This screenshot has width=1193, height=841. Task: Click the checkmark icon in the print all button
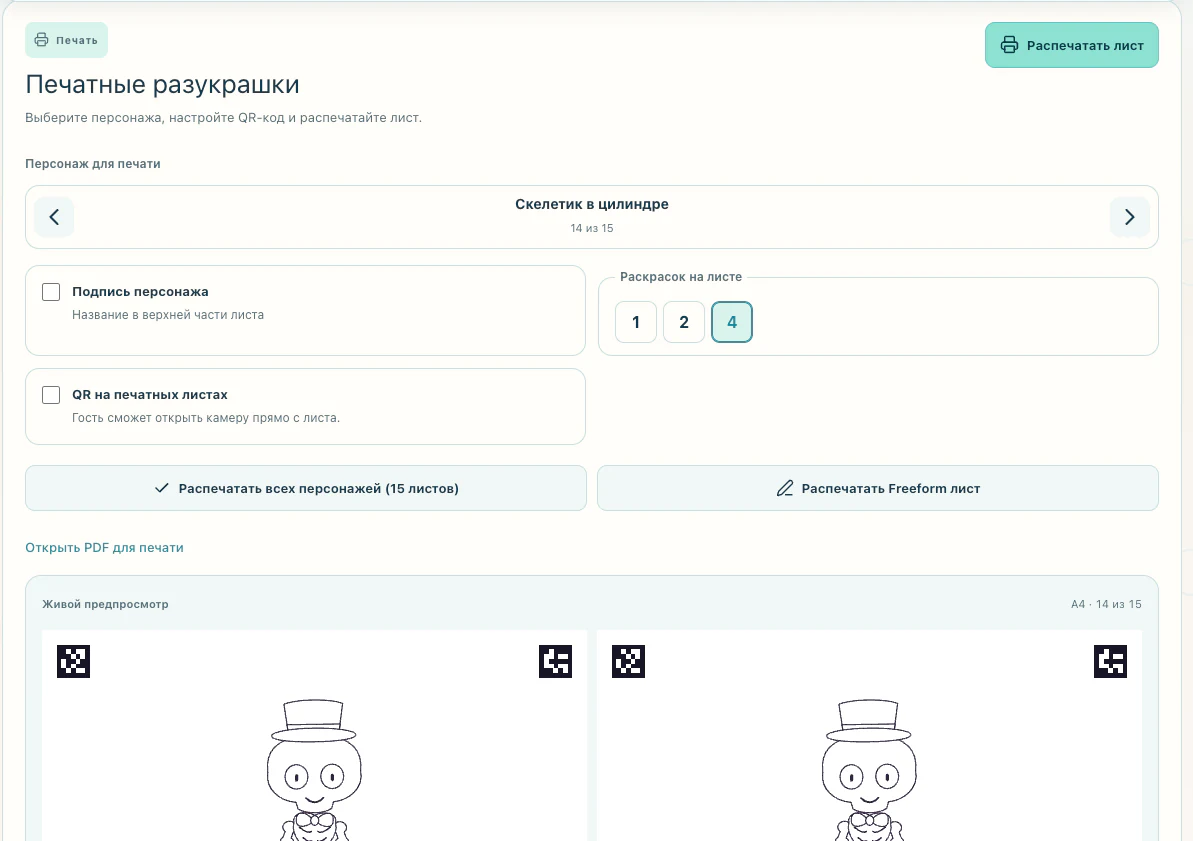pos(161,488)
